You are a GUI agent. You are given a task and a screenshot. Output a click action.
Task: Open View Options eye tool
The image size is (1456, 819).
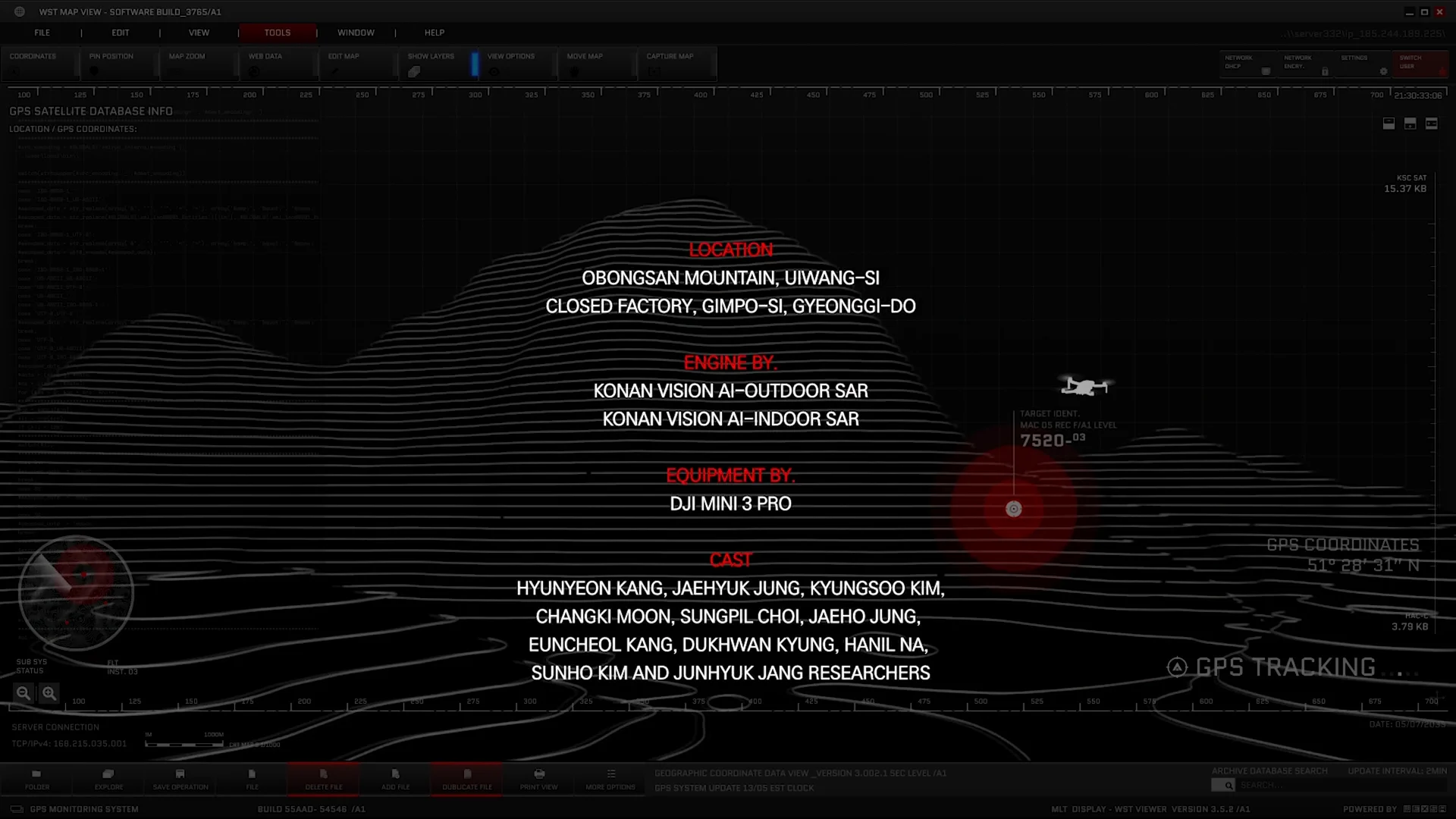(x=518, y=64)
